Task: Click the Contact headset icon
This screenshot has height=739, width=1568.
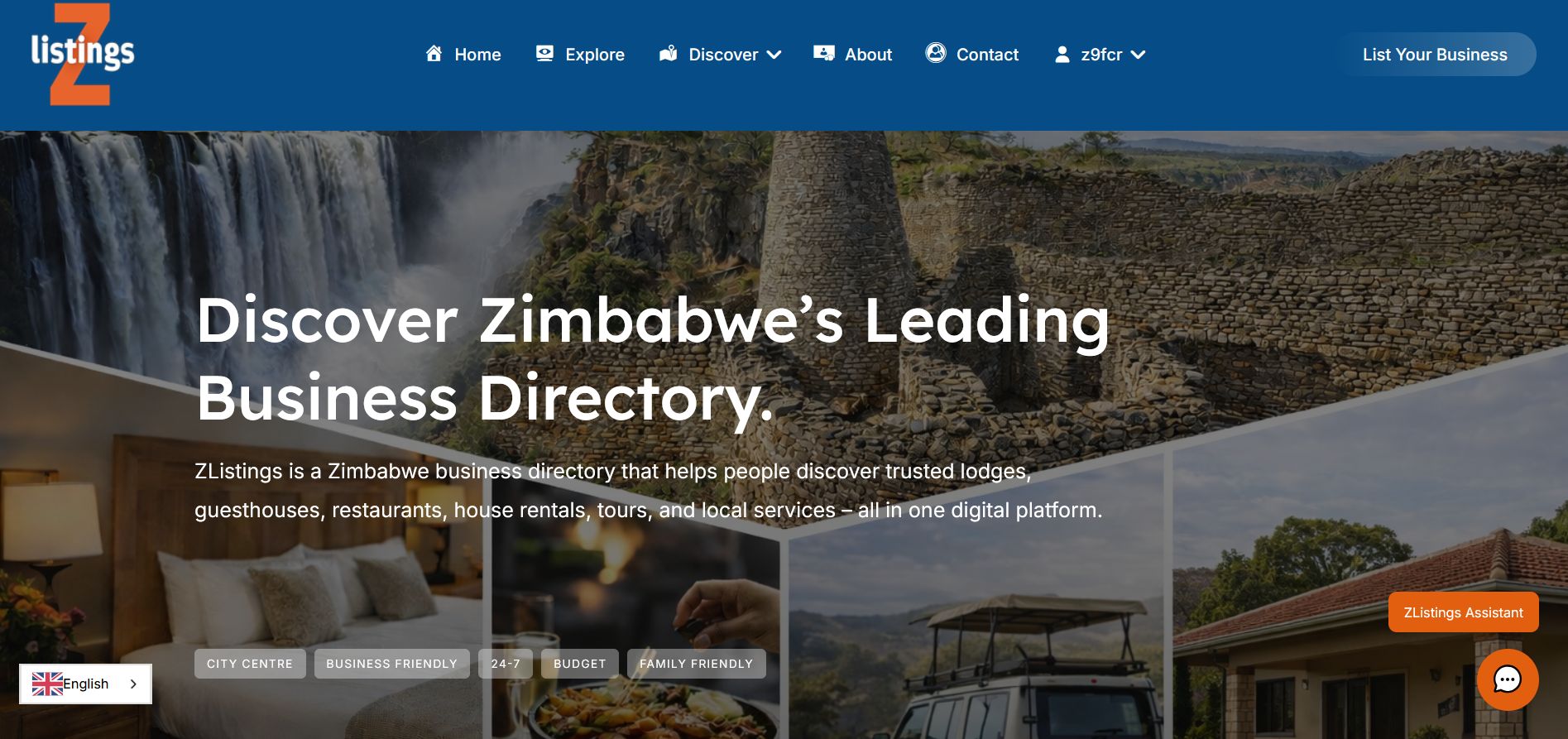Action: pyautogui.click(x=936, y=53)
